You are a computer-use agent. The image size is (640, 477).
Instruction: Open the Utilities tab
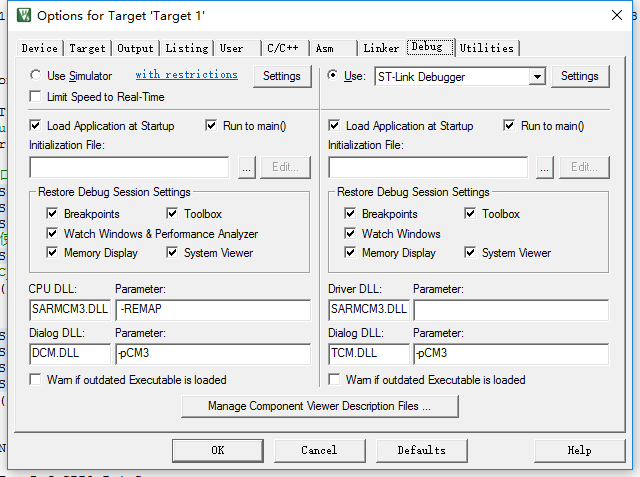[x=487, y=48]
